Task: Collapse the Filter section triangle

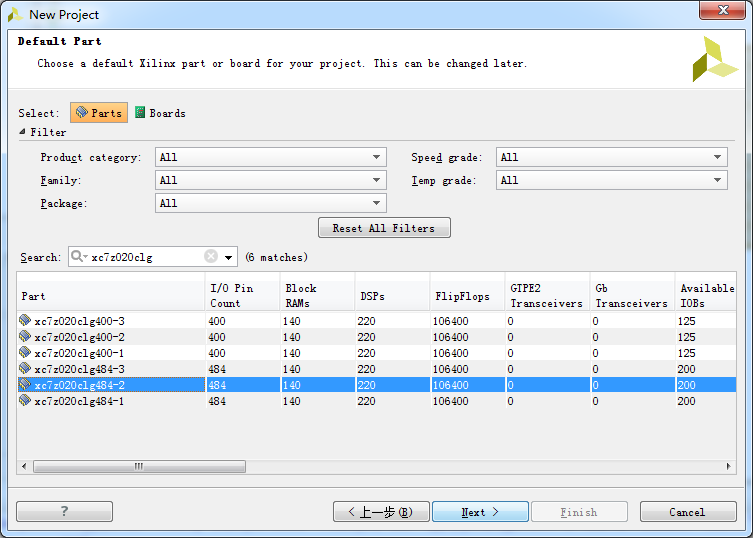Action: pos(22,132)
